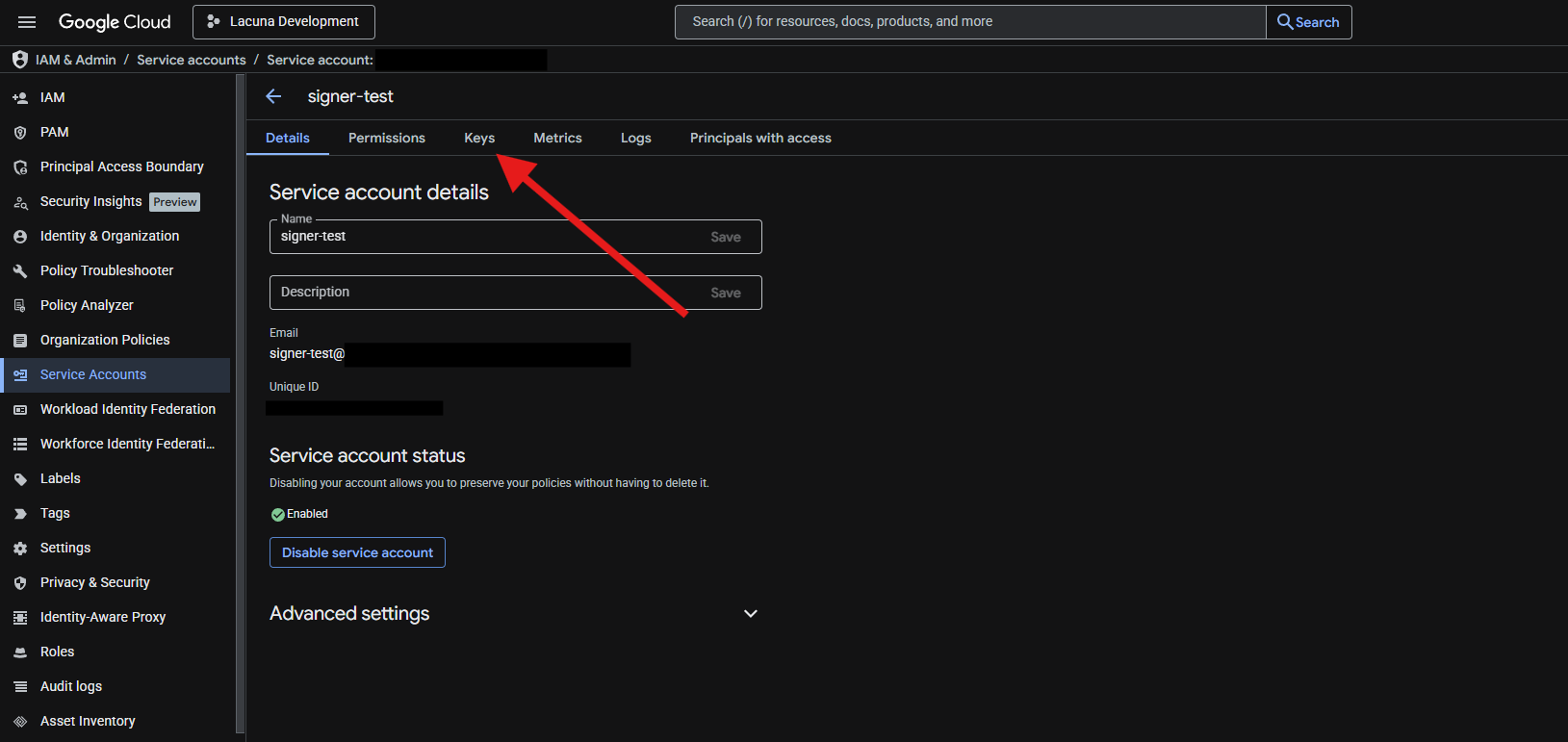Click the Asset Inventory diamond icon

click(x=20, y=722)
